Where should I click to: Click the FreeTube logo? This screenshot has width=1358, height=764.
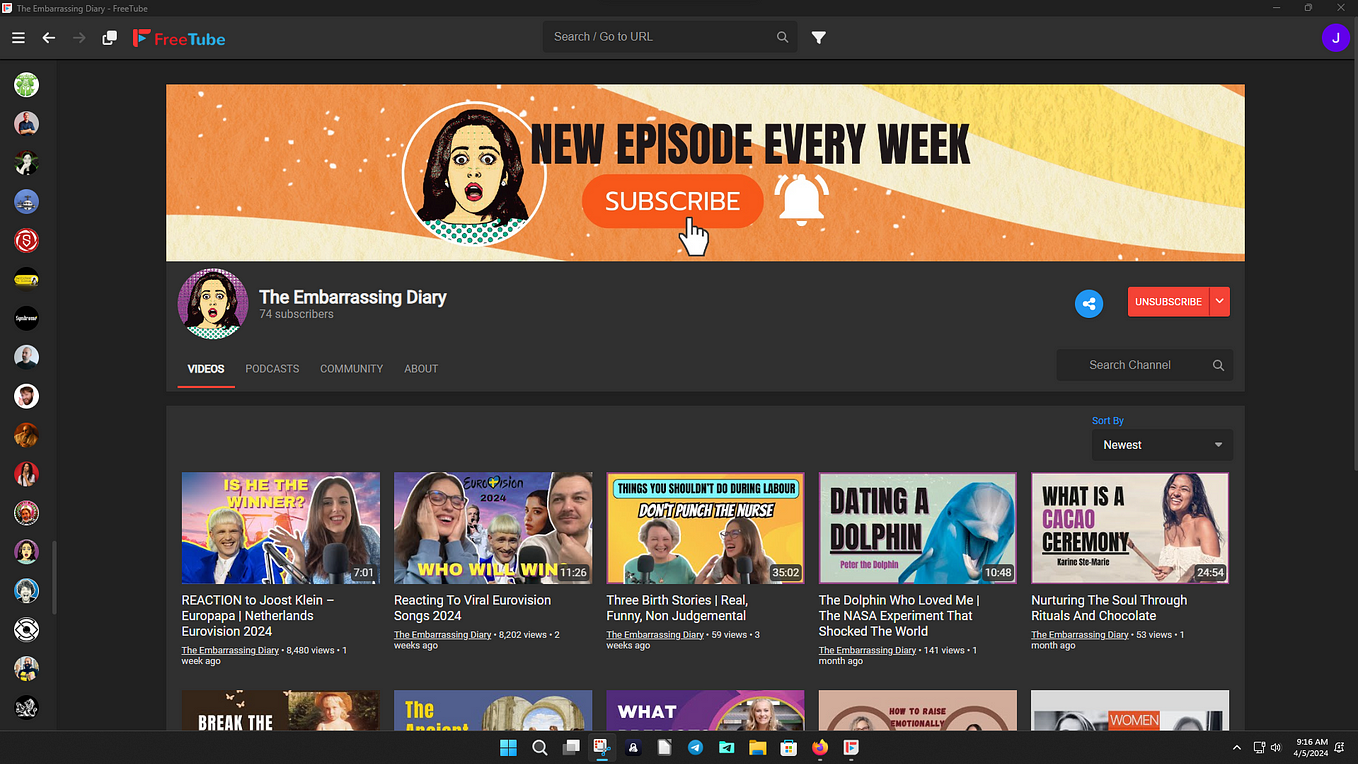(x=179, y=39)
